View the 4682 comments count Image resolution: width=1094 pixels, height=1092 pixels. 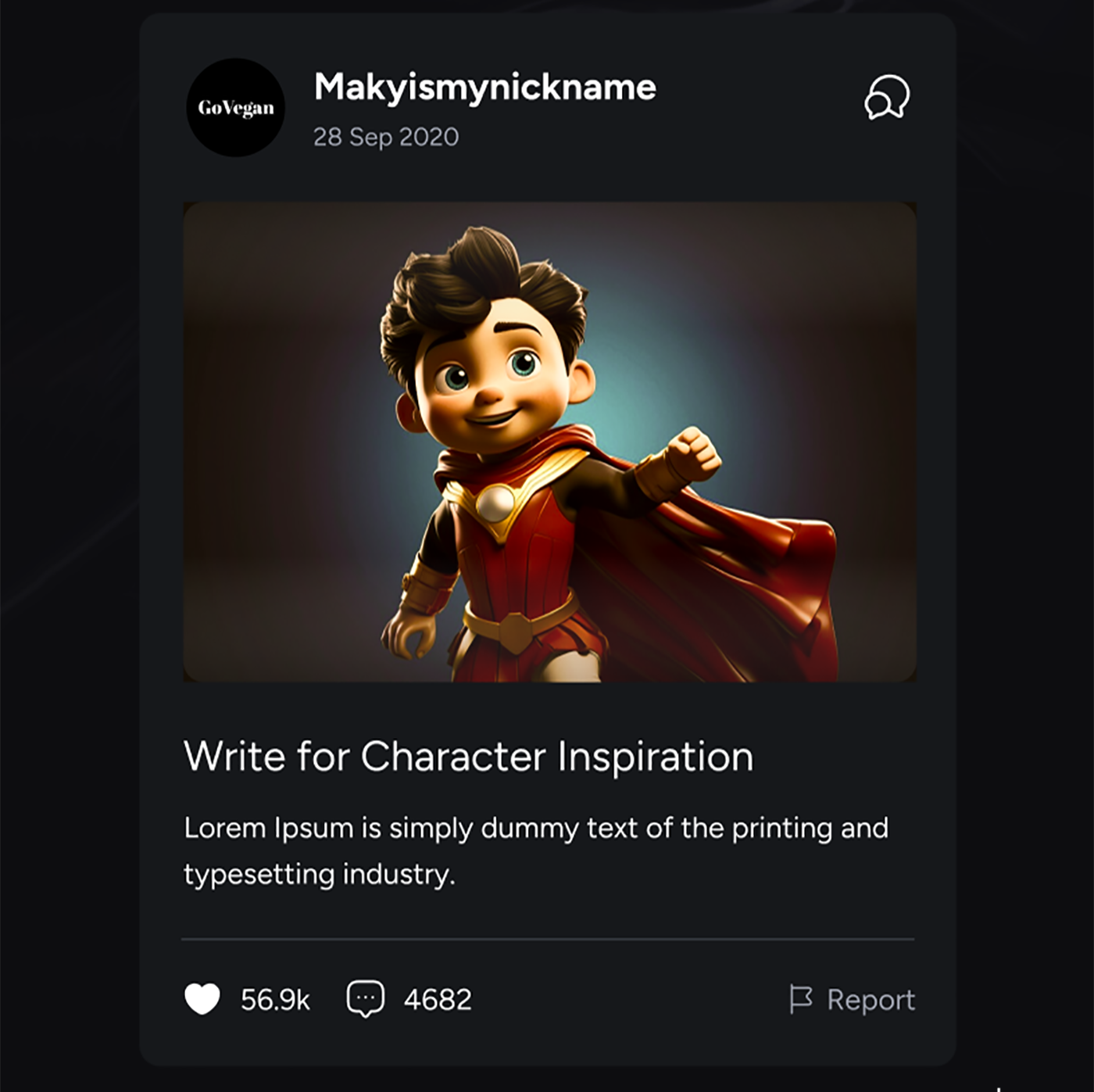tap(438, 1000)
